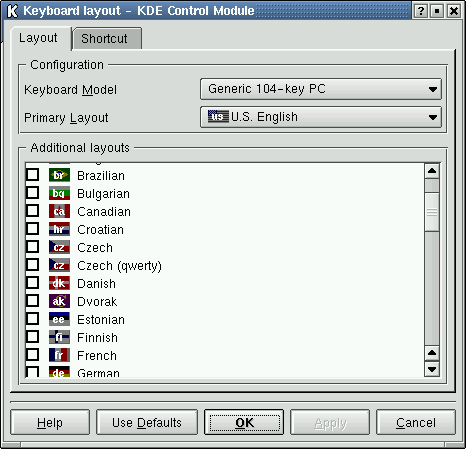The width and height of the screenshot is (466, 449).
Task: Tick the Danish layout checkbox
Action: click(33, 282)
